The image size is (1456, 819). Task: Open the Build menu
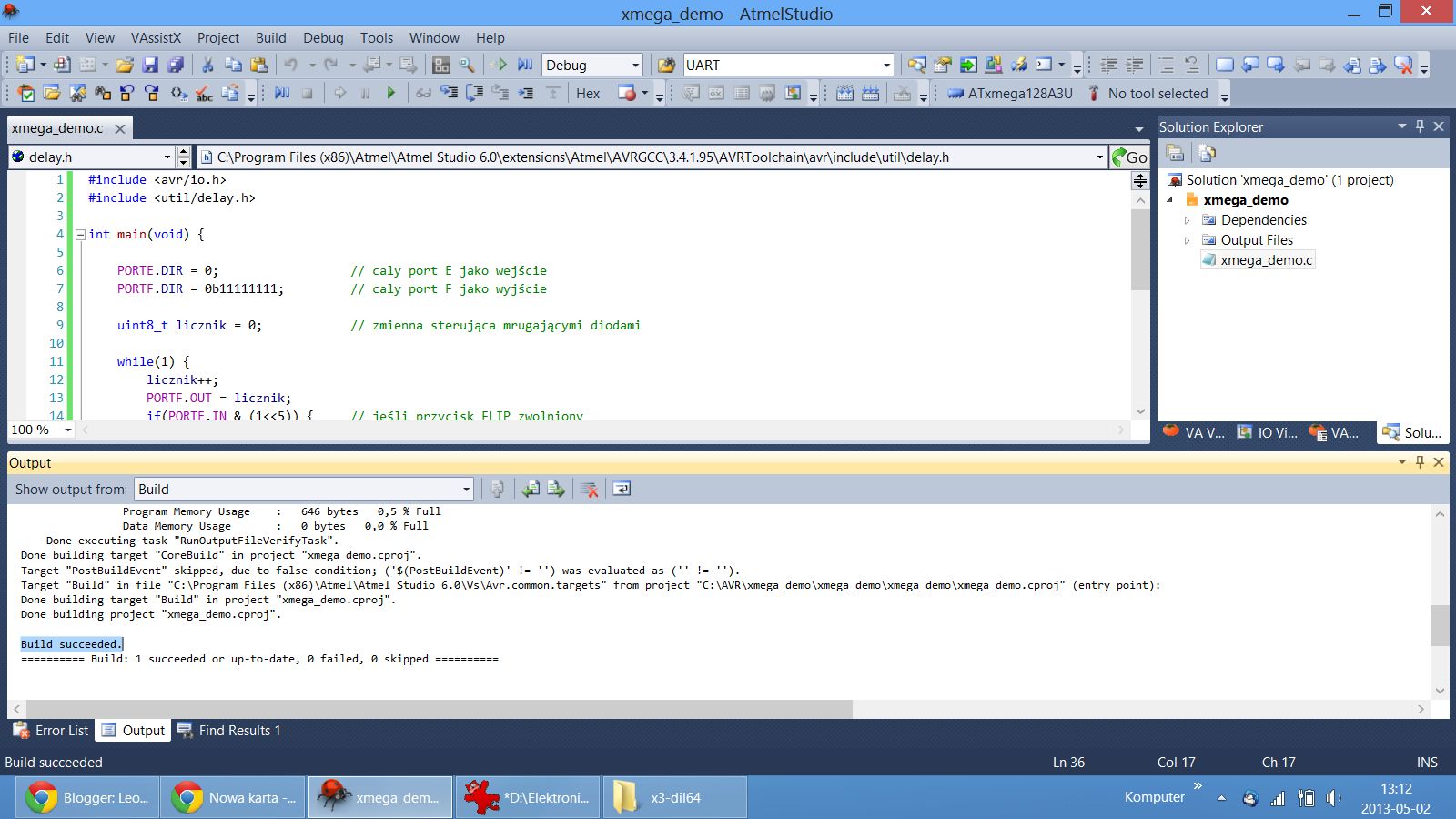(x=271, y=37)
